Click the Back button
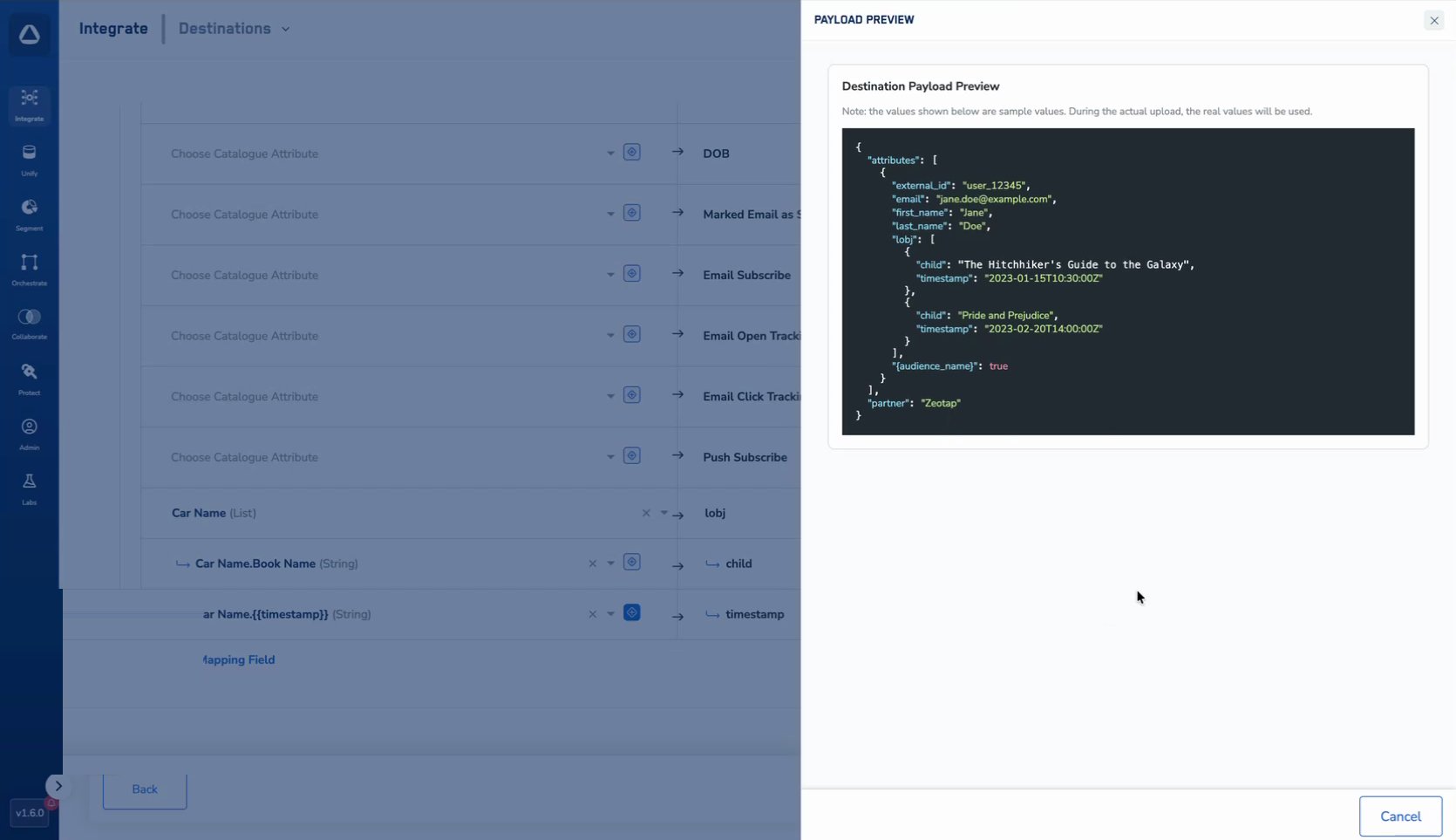 (x=145, y=789)
